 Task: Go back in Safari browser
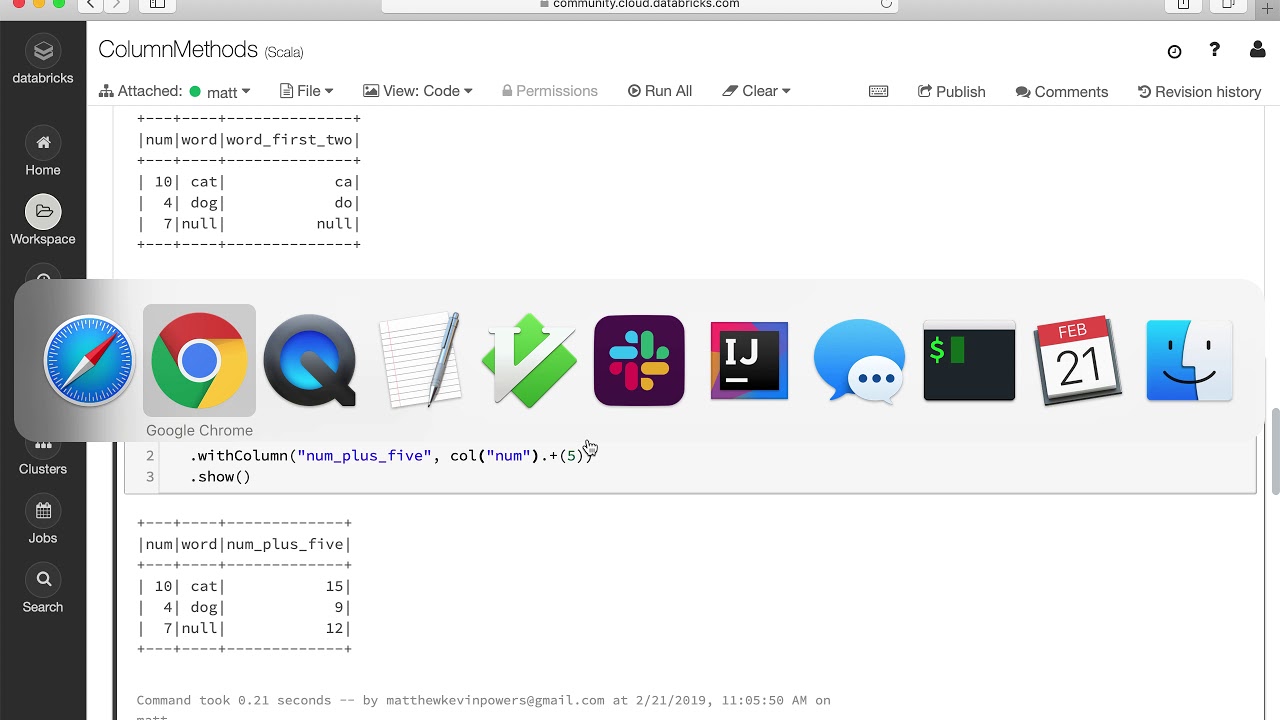[x=90, y=4]
